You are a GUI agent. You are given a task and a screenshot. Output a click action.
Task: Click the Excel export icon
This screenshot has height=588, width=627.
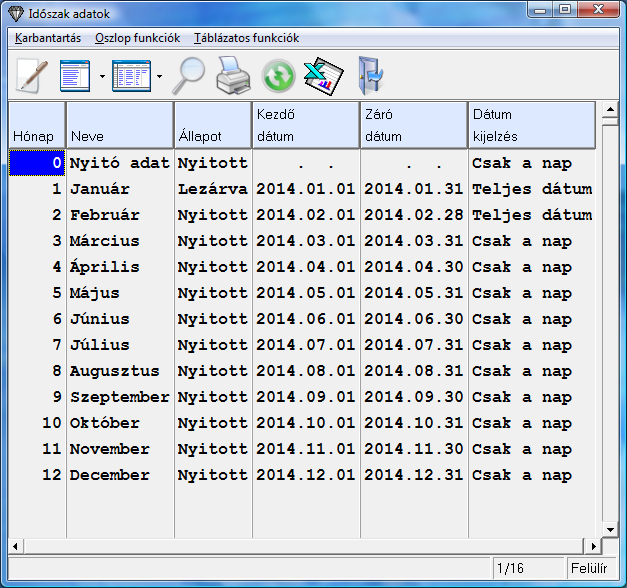point(324,76)
